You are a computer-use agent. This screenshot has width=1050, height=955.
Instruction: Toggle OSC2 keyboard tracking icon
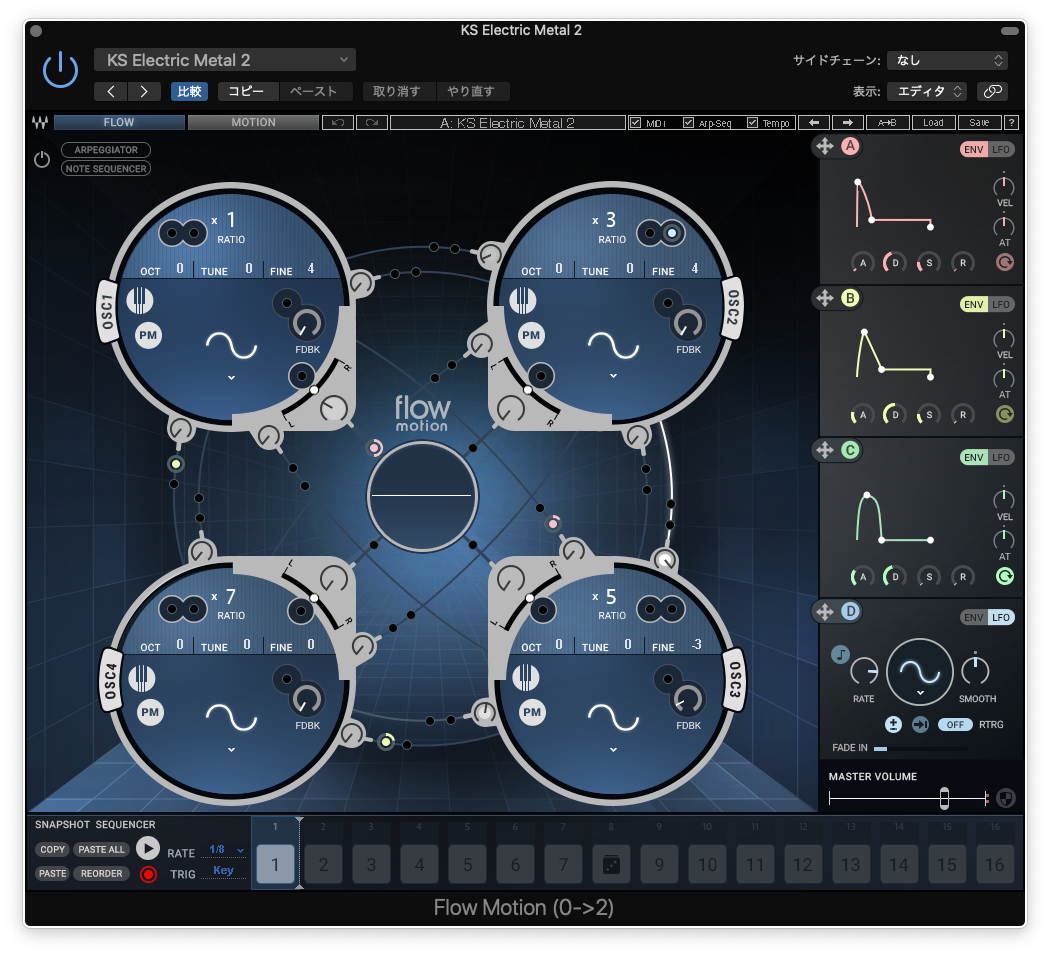coord(522,300)
